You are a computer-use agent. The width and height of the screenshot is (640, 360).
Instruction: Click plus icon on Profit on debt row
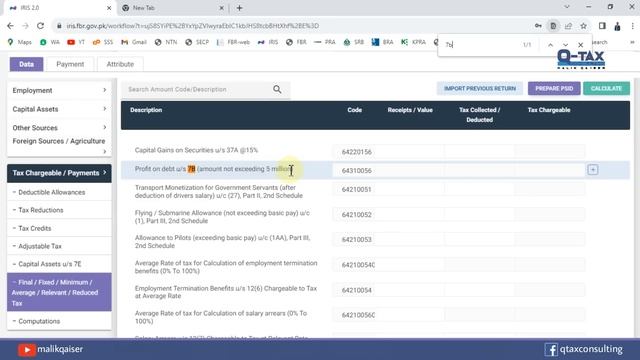pyautogui.click(x=593, y=170)
